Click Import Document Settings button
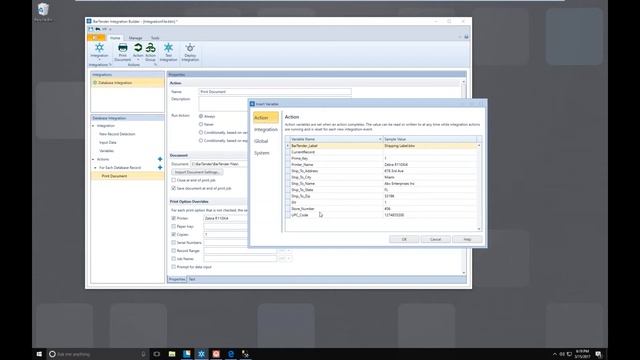640x360 pixels. (x=197, y=172)
